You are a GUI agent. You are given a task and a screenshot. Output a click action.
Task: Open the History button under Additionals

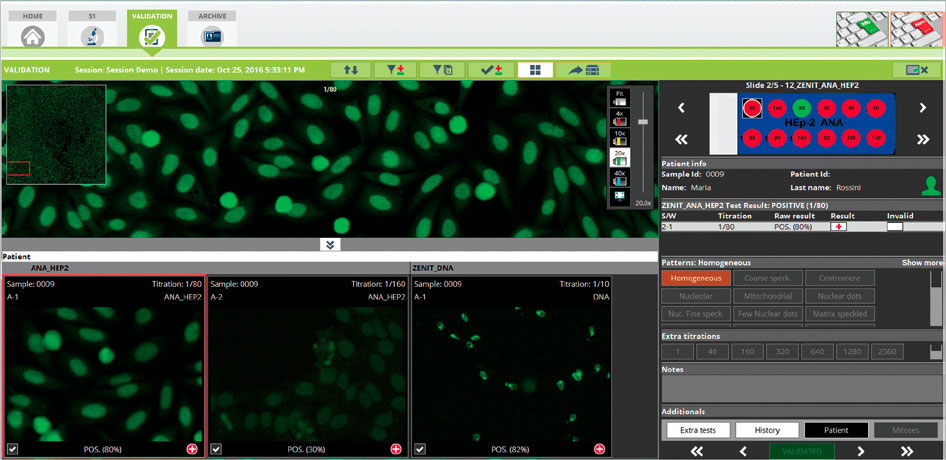767,430
